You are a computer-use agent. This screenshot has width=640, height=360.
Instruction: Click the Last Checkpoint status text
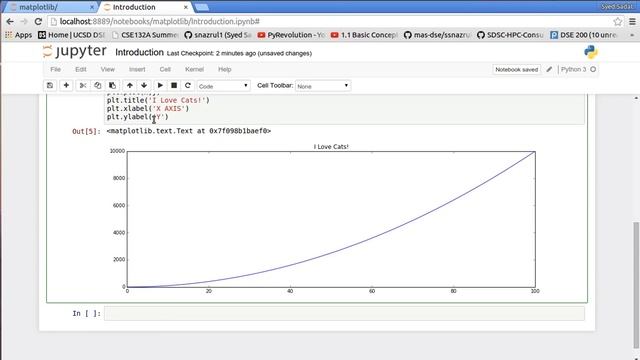point(239,53)
